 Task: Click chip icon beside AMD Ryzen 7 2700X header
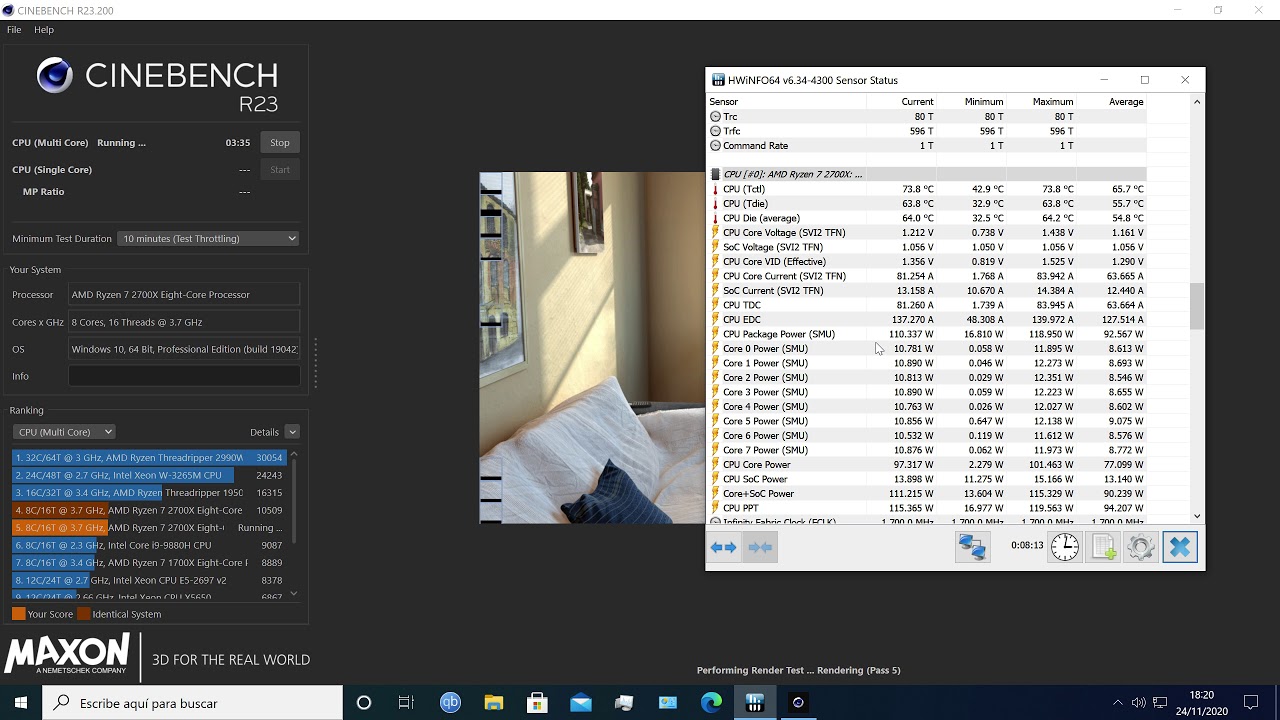pyautogui.click(x=715, y=174)
